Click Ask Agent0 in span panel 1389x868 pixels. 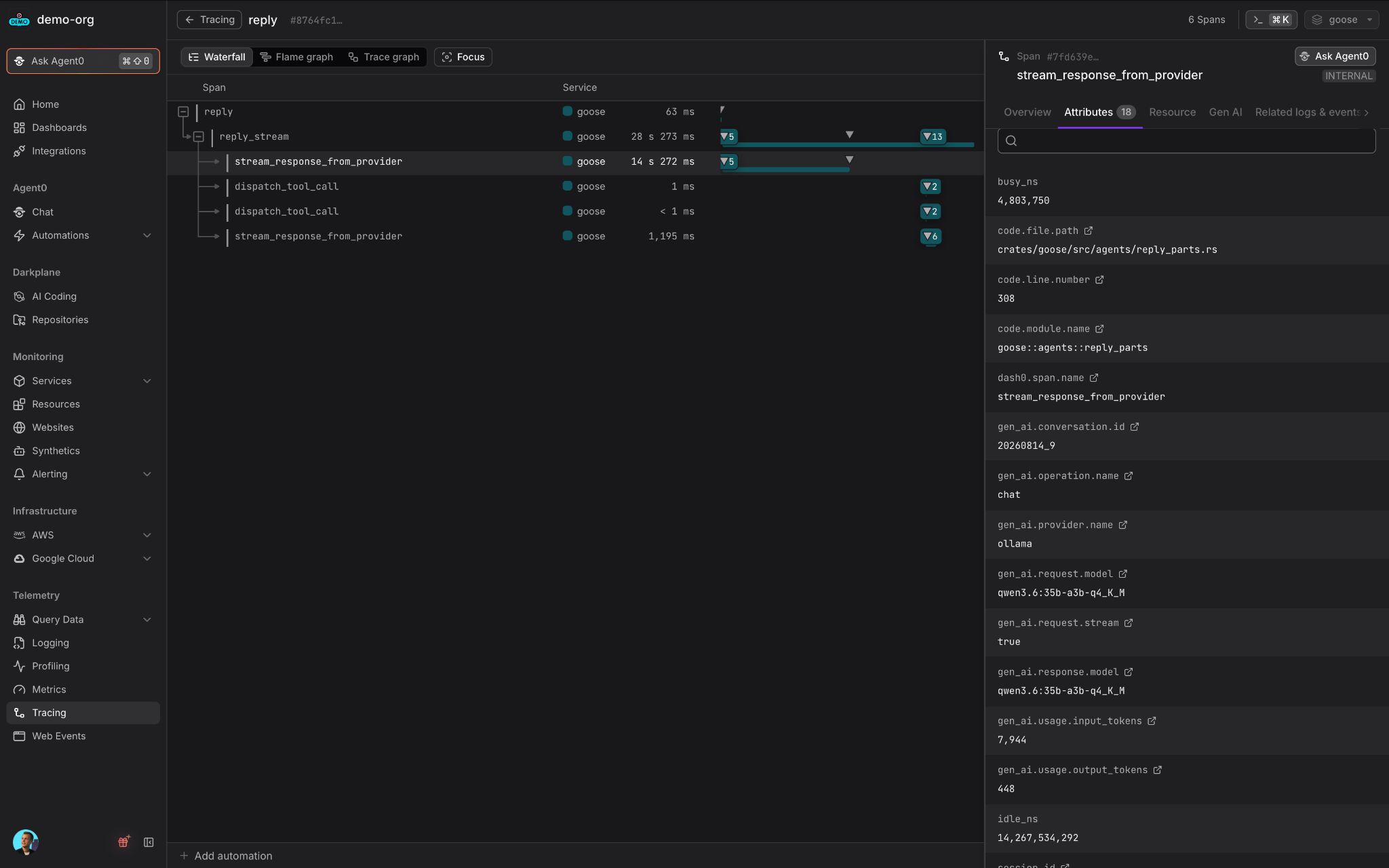(x=1335, y=56)
